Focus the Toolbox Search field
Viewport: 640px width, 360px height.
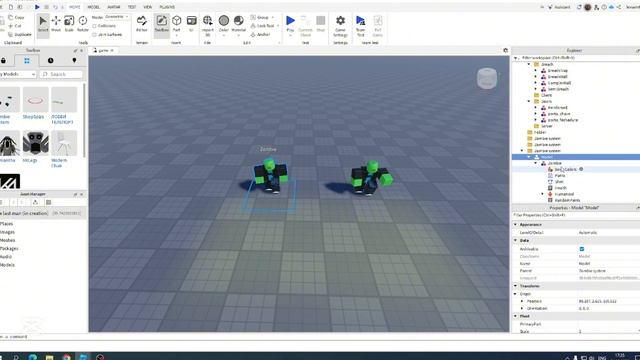pos(61,74)
